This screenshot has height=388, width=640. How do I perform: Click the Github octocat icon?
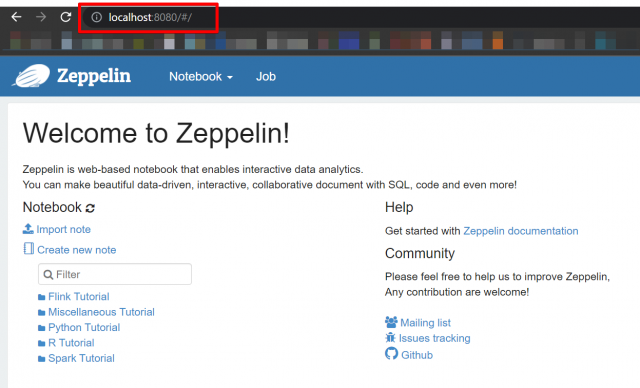[391, 353]
